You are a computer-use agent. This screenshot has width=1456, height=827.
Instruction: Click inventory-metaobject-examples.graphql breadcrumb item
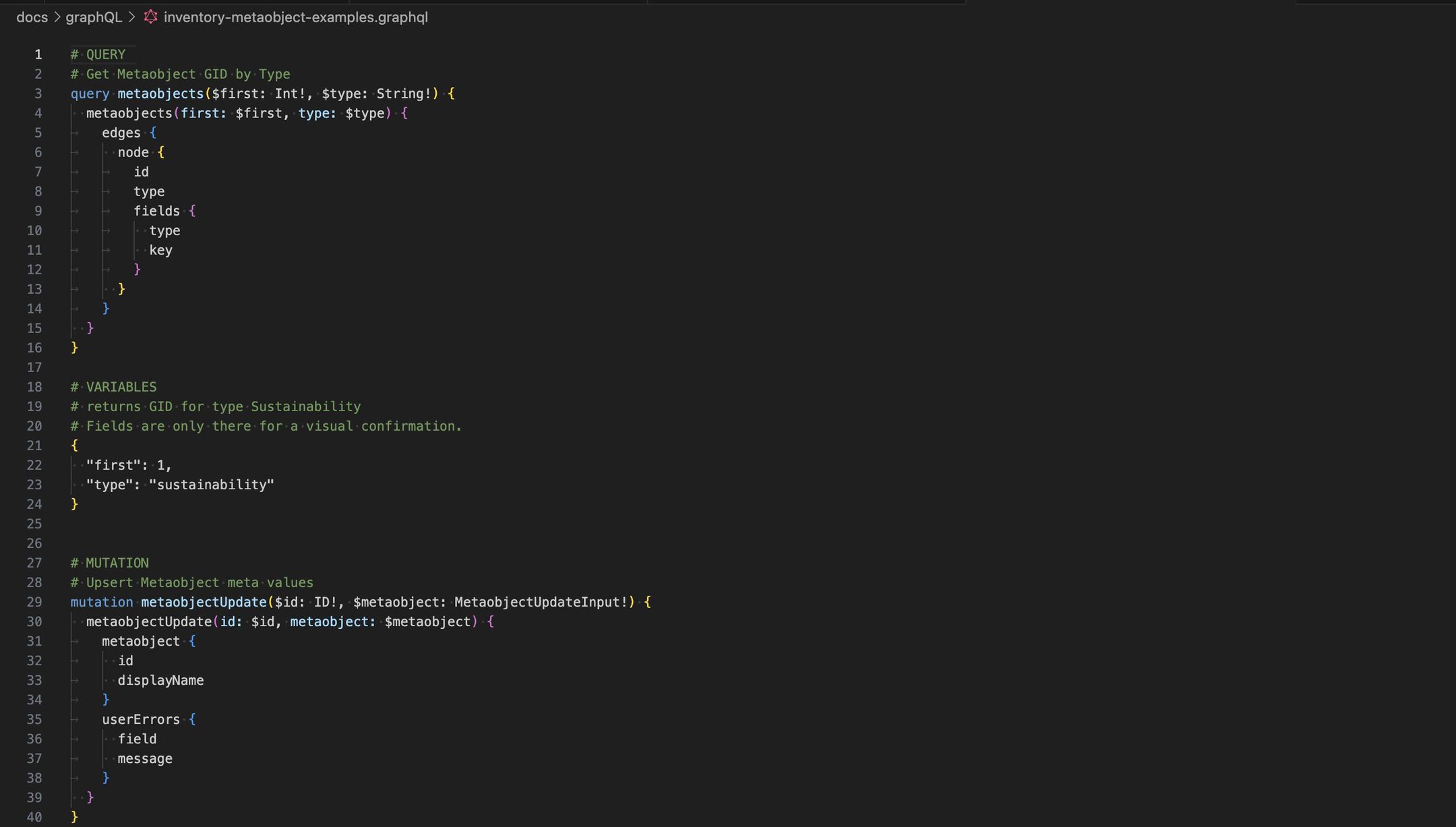pos(295,18)
